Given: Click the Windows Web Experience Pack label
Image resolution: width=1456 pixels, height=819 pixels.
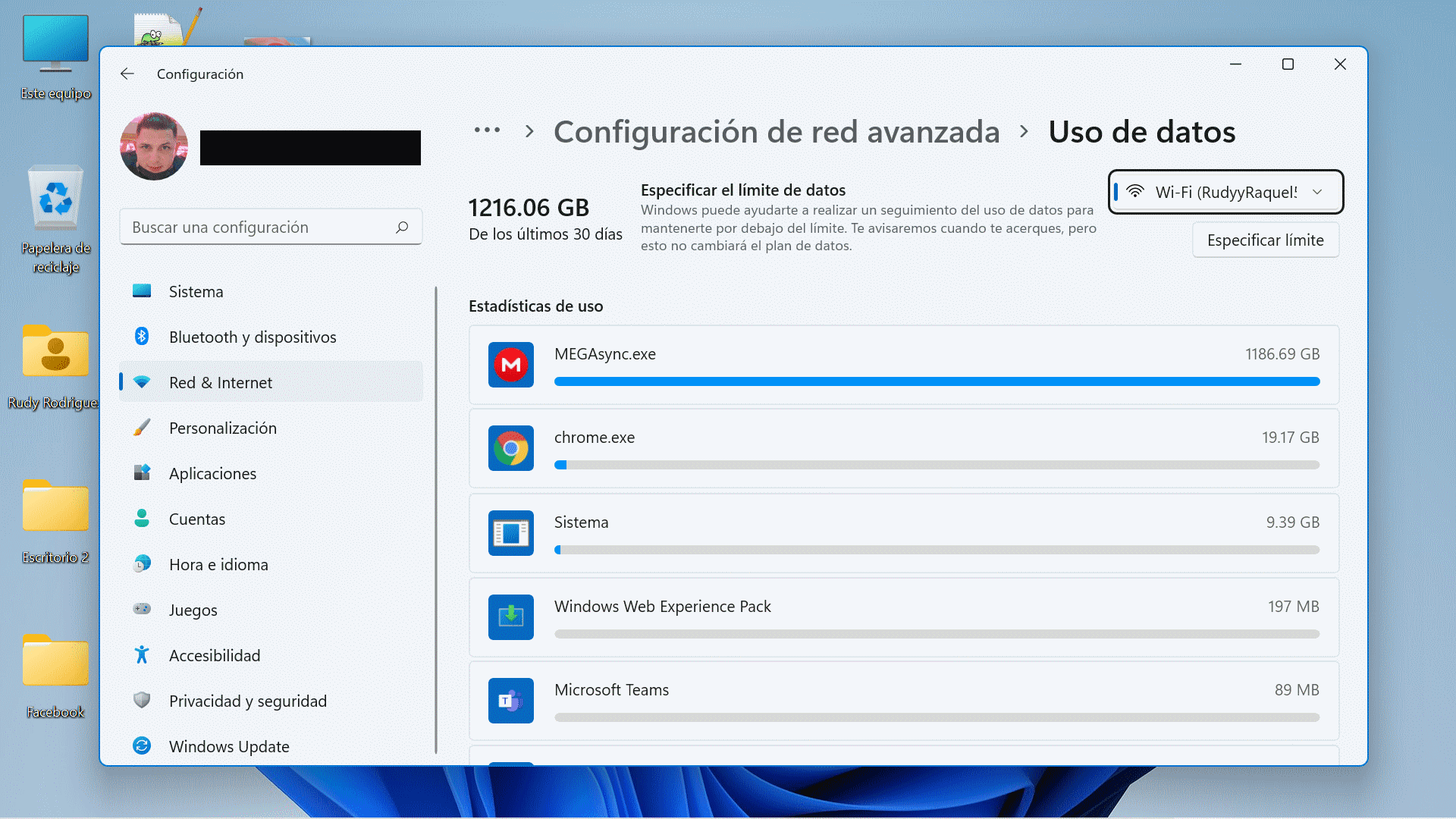Looking at the screenshot, I should 662,607.
